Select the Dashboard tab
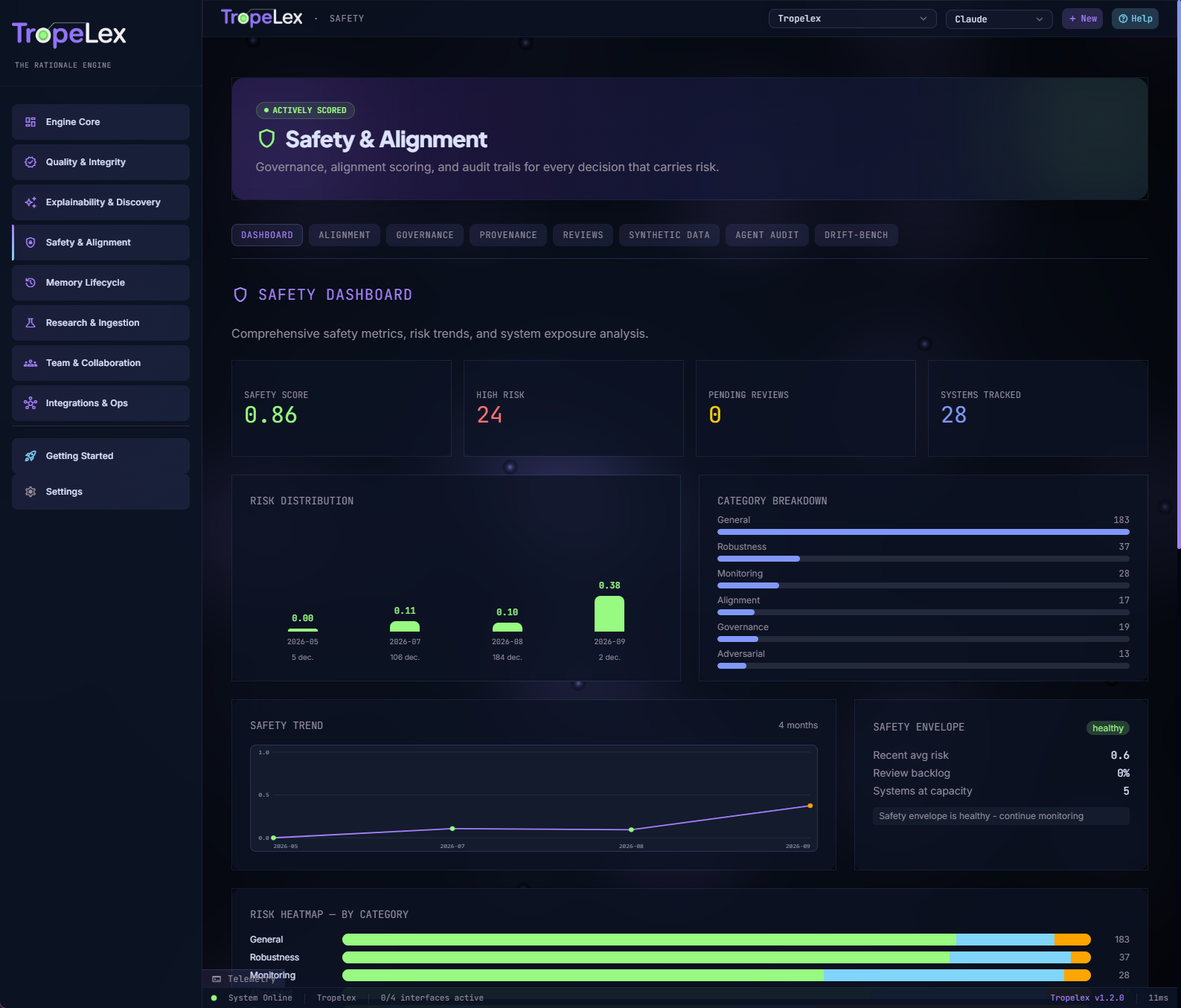Viewport: 1181px width, 1008px height. pyautogui.click(x=267, y=235)
